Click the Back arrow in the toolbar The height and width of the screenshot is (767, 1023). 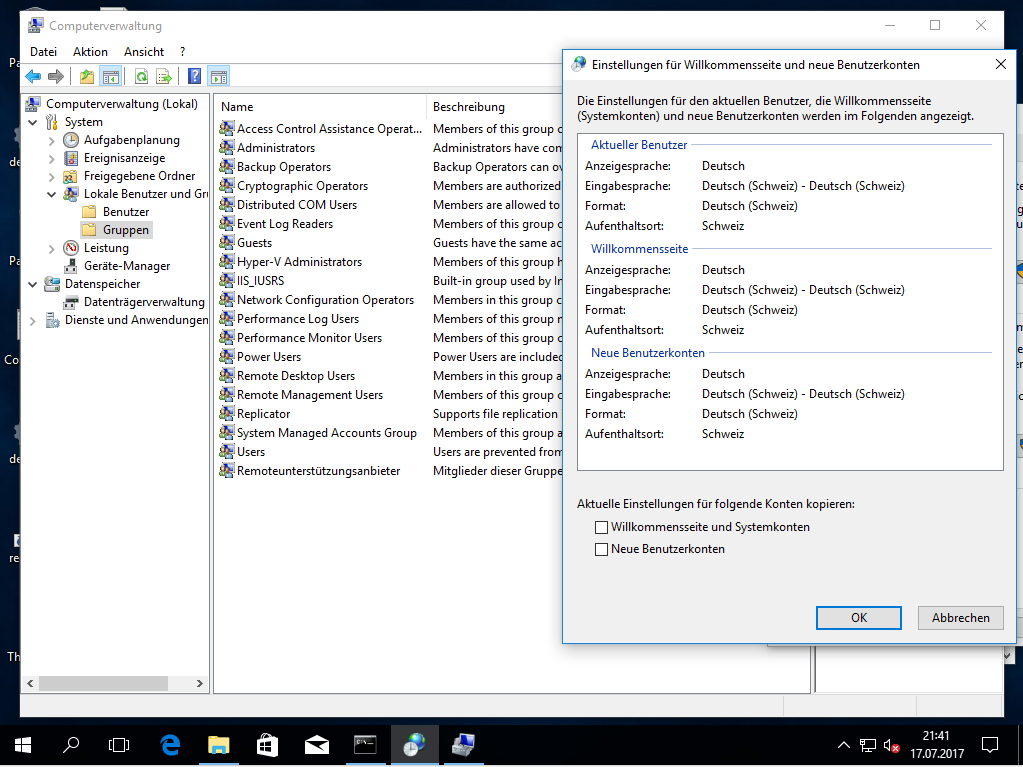[33, 77]
